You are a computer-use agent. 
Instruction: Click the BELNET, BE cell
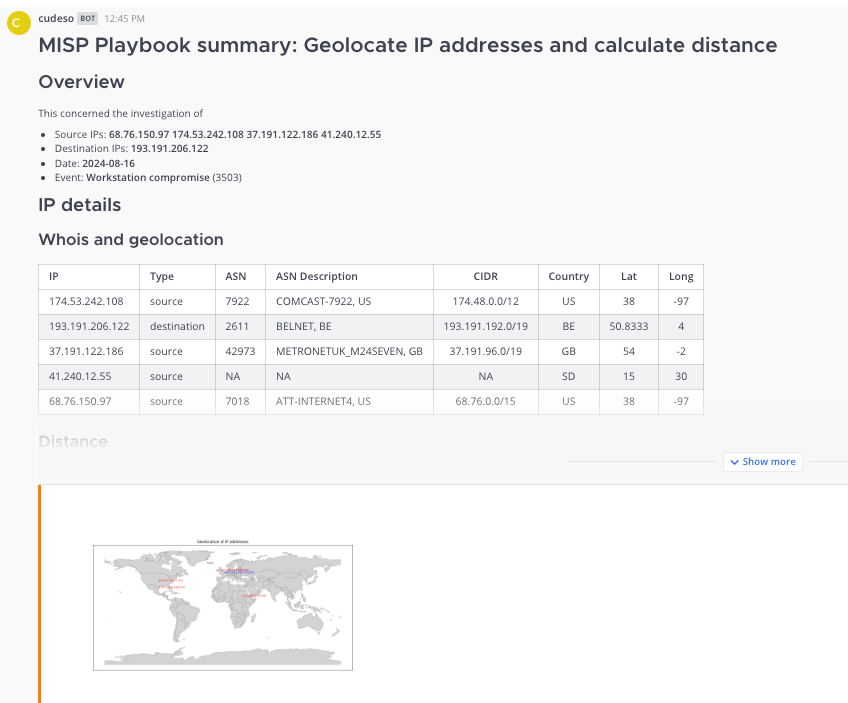point(349,327)
